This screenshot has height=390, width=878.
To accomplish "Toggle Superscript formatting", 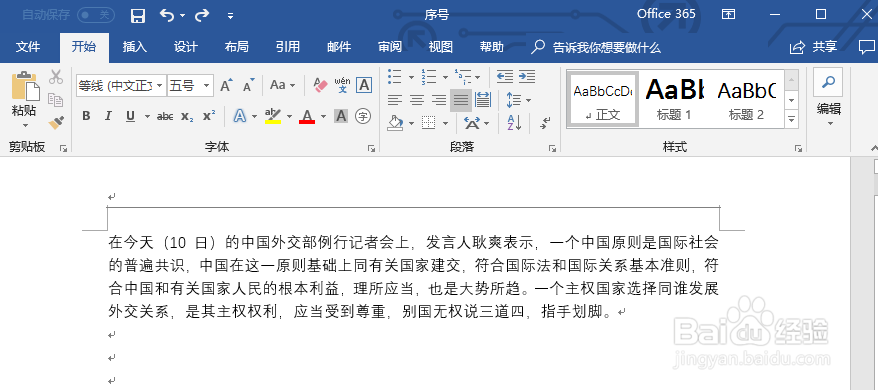I will click(x=209, y=116).
